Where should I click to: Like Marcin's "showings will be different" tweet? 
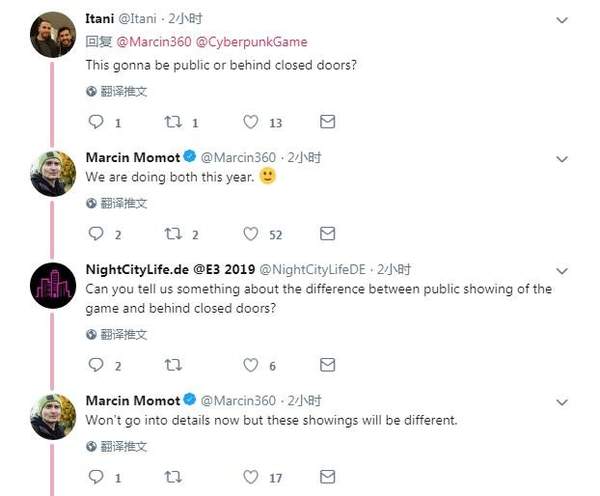251,477
